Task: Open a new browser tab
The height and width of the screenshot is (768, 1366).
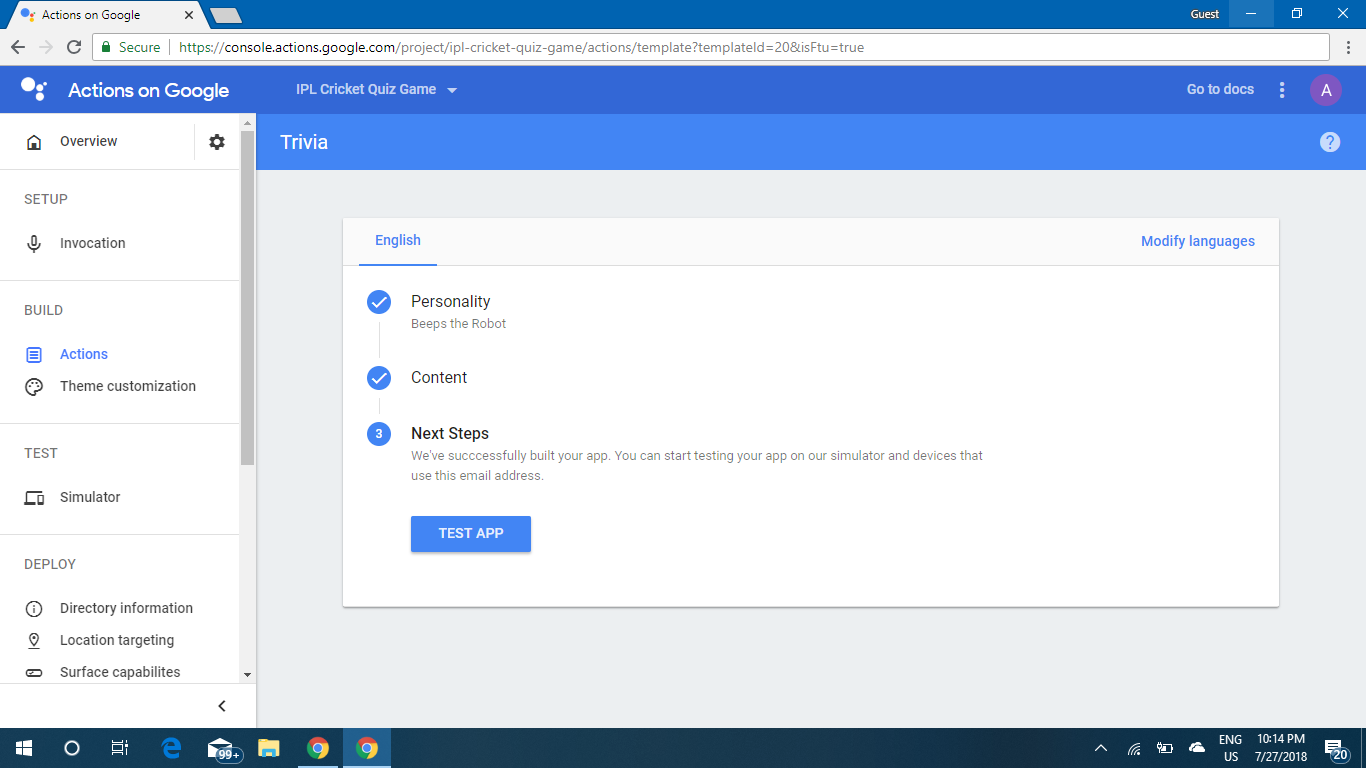Action: (x=226, y=15)
